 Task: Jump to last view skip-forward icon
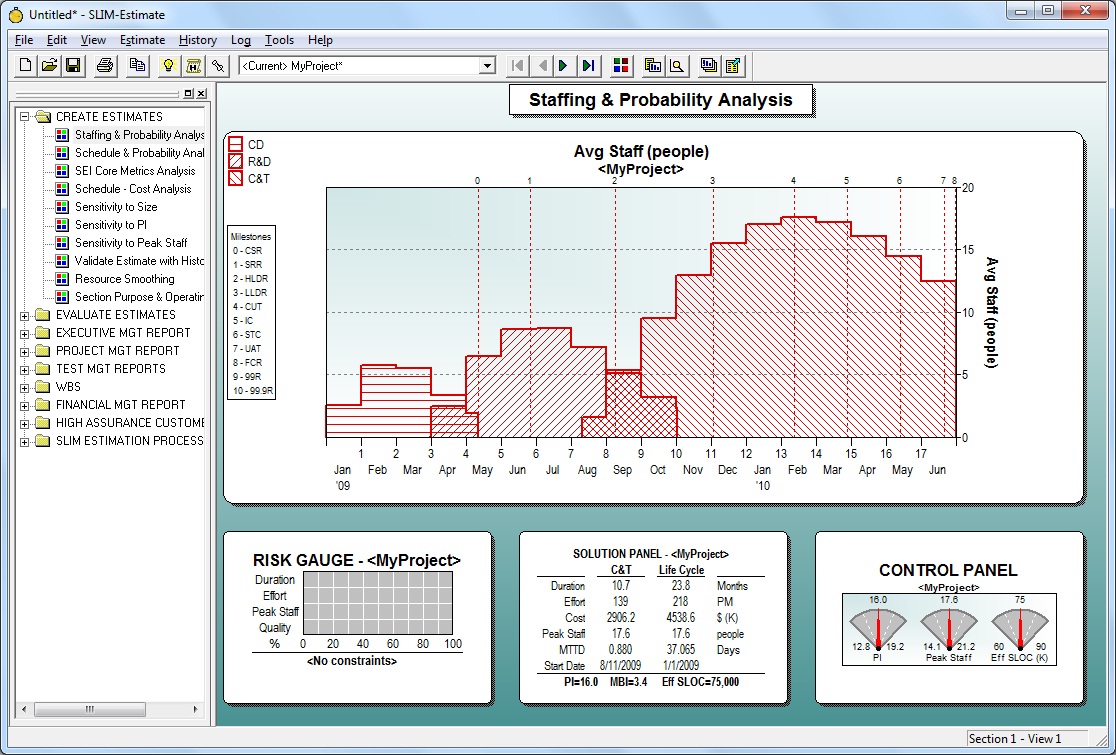[x=589, y=65]
